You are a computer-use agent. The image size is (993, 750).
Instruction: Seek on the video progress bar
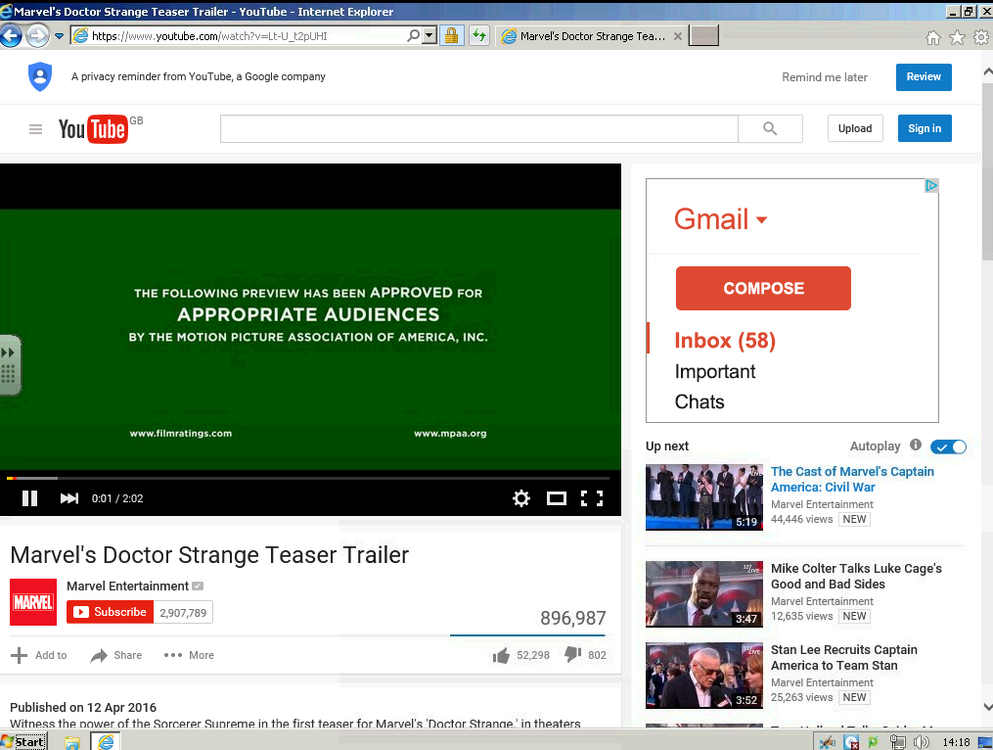(308, 478)
